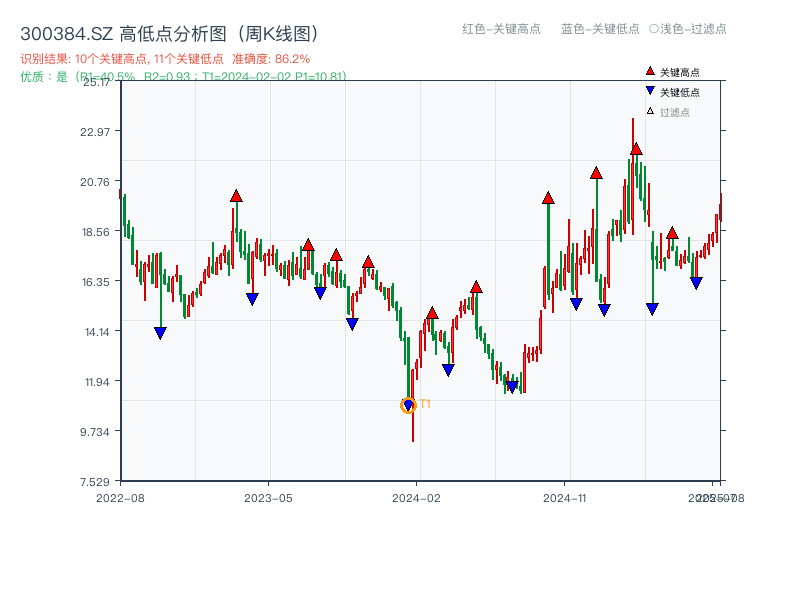Select the rightmost blue key-low triangle
800x600 pixels.
click(696, 283)
